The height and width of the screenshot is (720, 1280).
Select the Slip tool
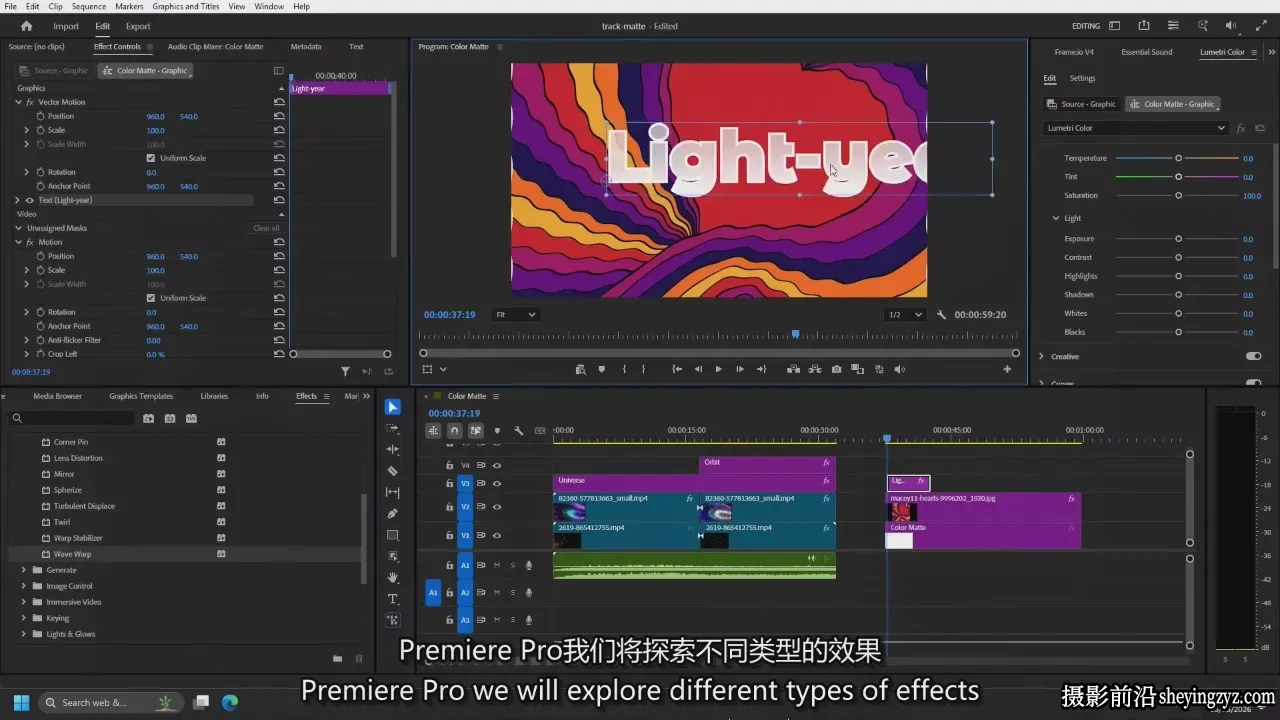(x=393, y=492)
